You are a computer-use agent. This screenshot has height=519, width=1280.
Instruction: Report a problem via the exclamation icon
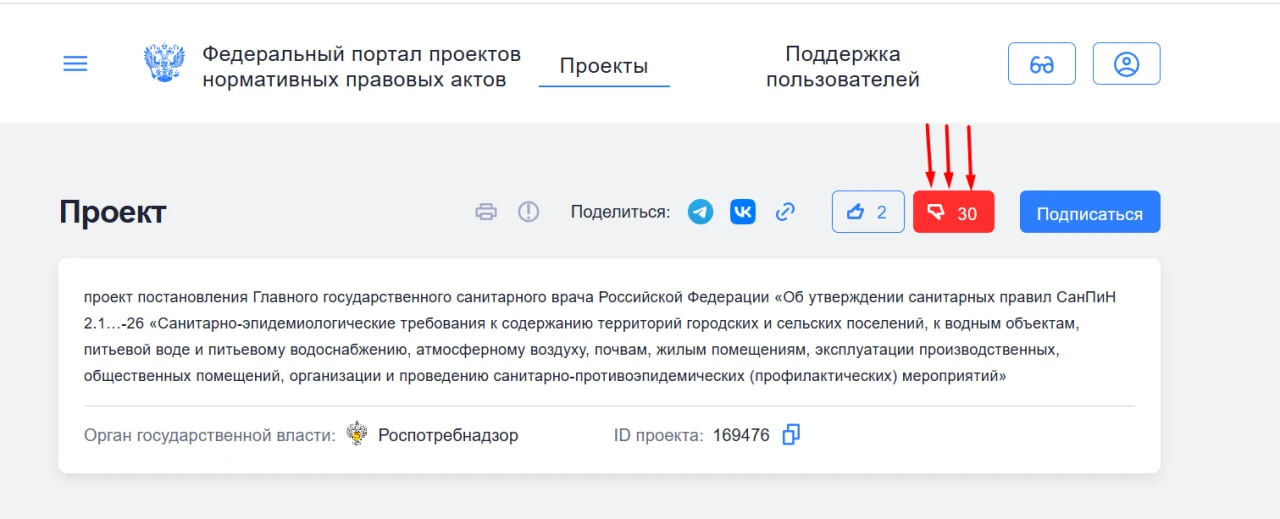(528, 212)
